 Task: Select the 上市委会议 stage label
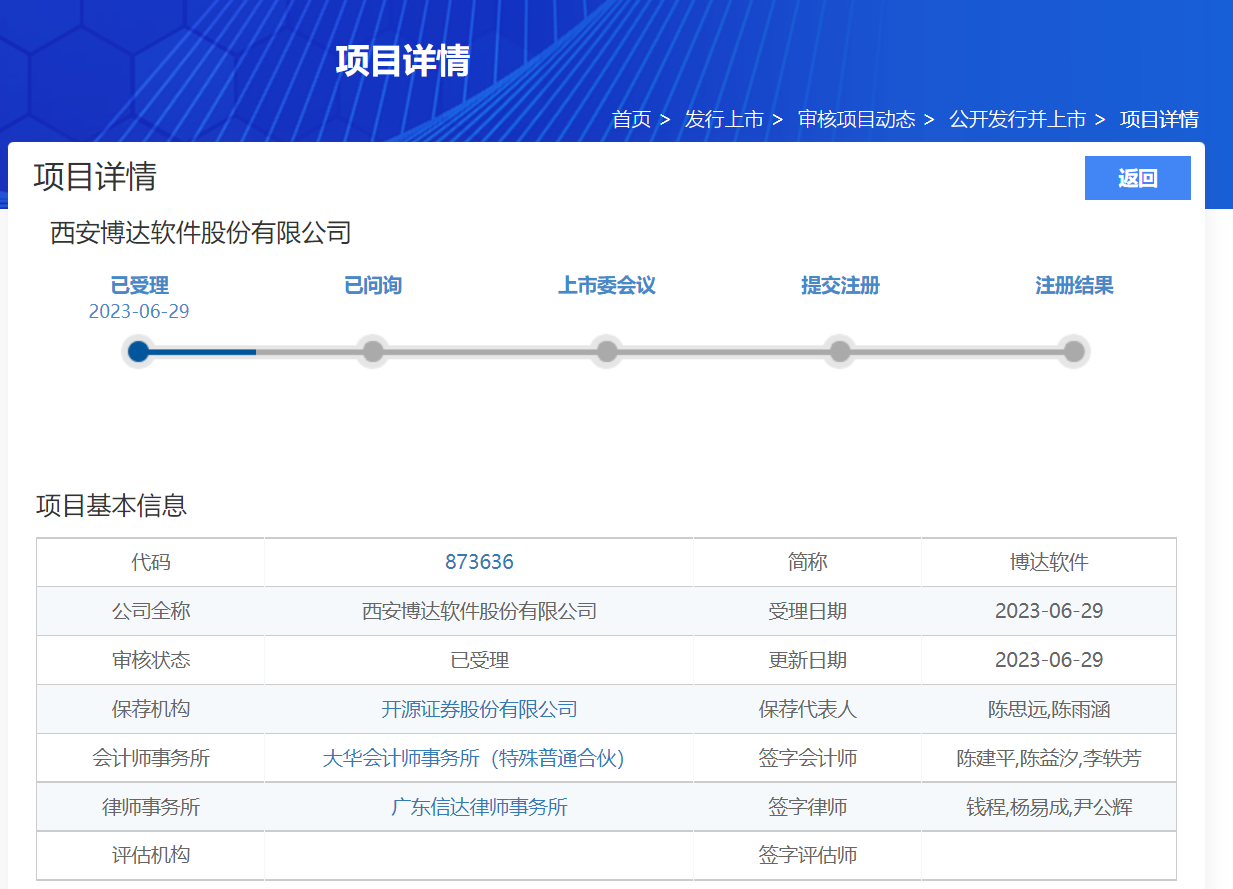click(x=607, y=286)
